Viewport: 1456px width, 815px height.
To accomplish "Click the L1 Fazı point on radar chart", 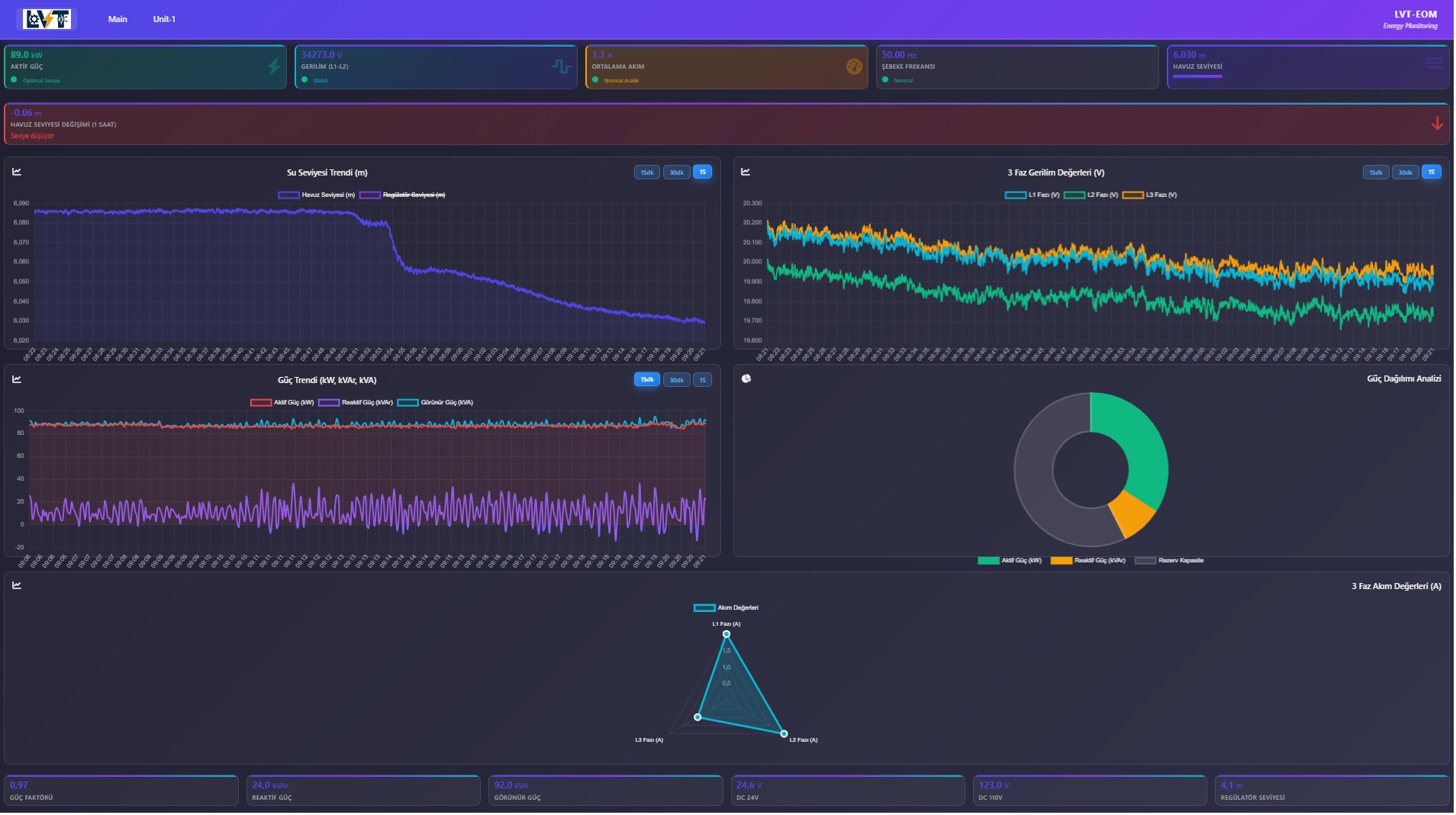I will (x=727, y=635).
